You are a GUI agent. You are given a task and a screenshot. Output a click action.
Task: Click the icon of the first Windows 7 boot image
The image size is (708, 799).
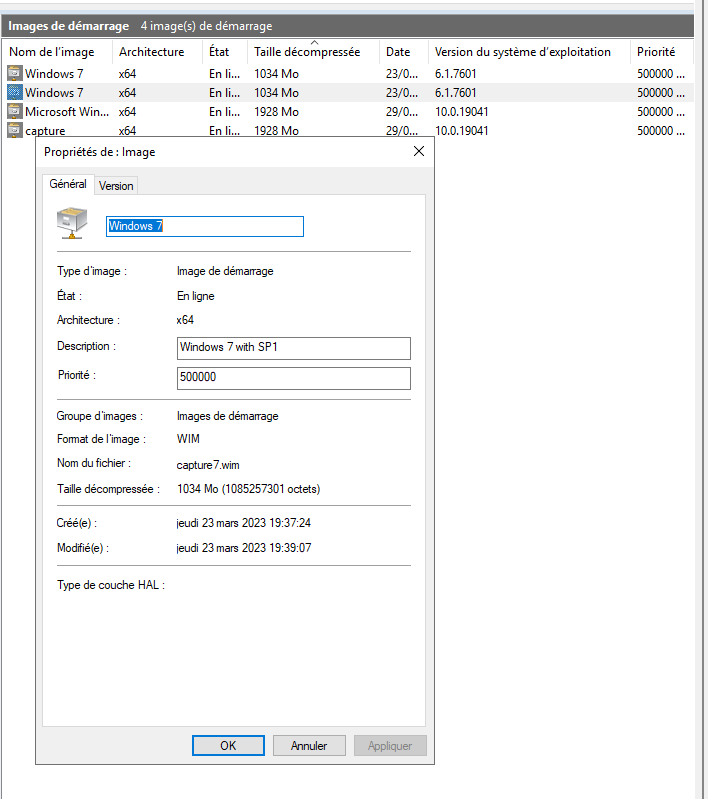[14, 73]
